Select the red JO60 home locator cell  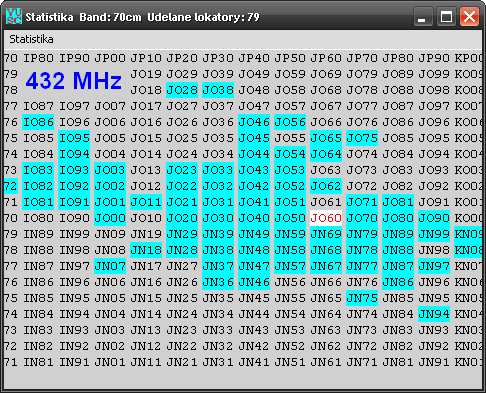coord(326,218)
